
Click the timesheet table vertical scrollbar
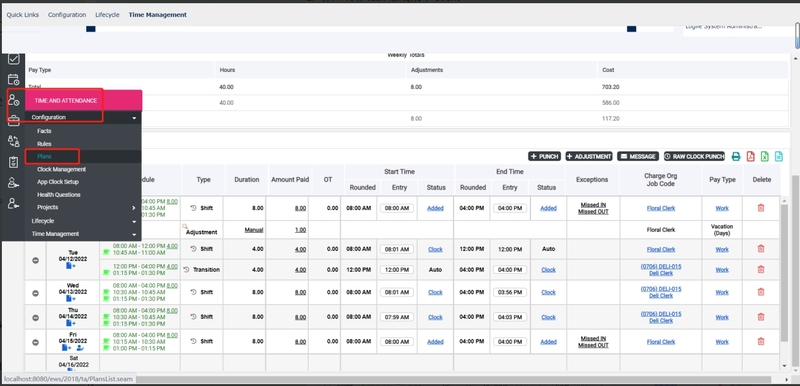pyautogui.click(x=784, y=272)
